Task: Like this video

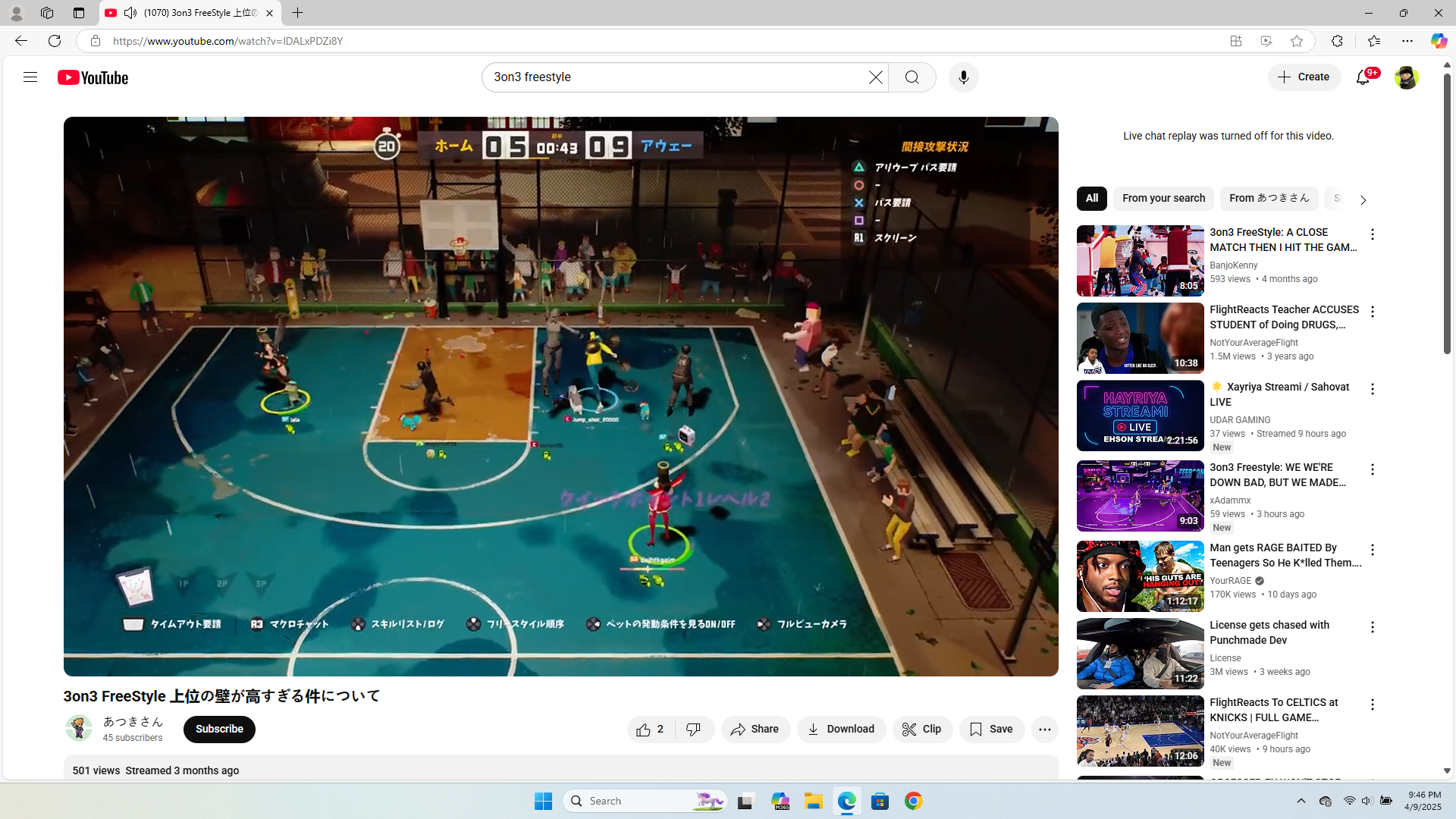Action: [x=651, y=730]
